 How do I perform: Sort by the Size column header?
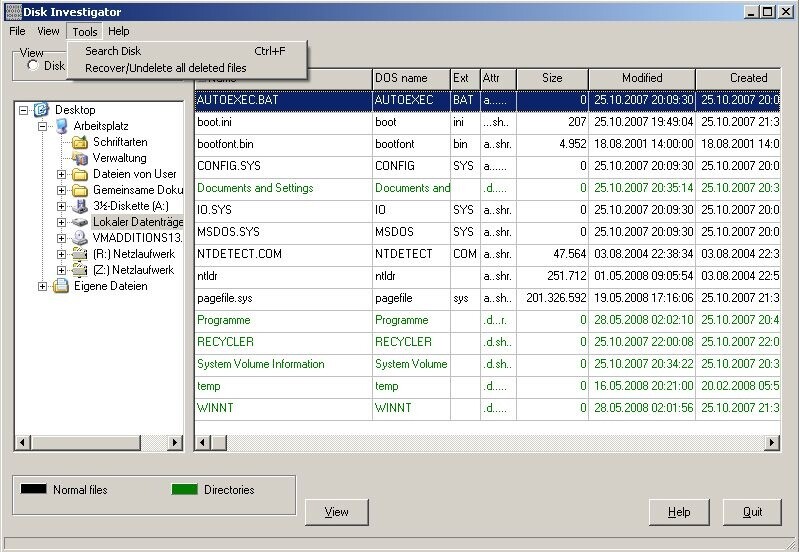552,78
